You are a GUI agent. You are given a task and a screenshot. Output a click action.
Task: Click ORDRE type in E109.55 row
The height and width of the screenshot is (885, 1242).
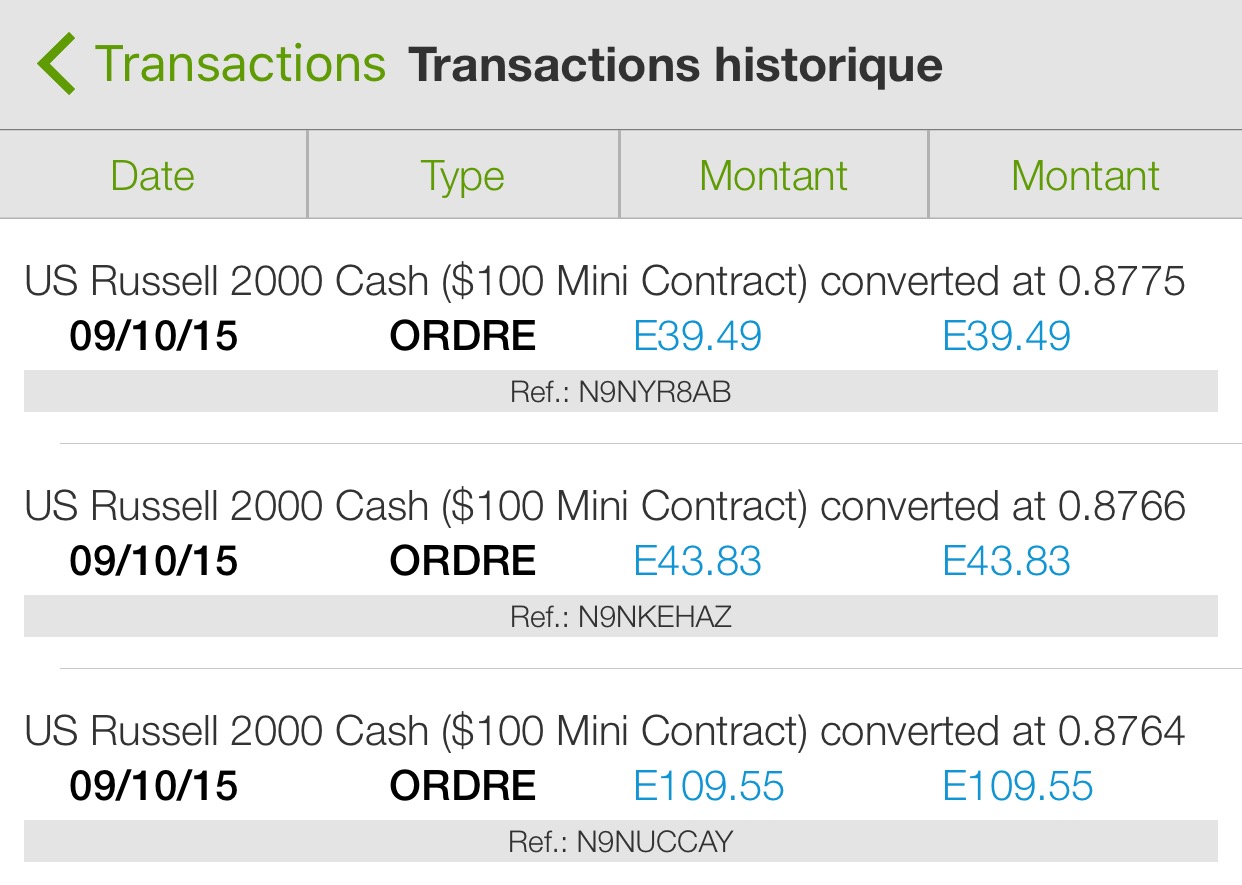click(x=463, y=786)
